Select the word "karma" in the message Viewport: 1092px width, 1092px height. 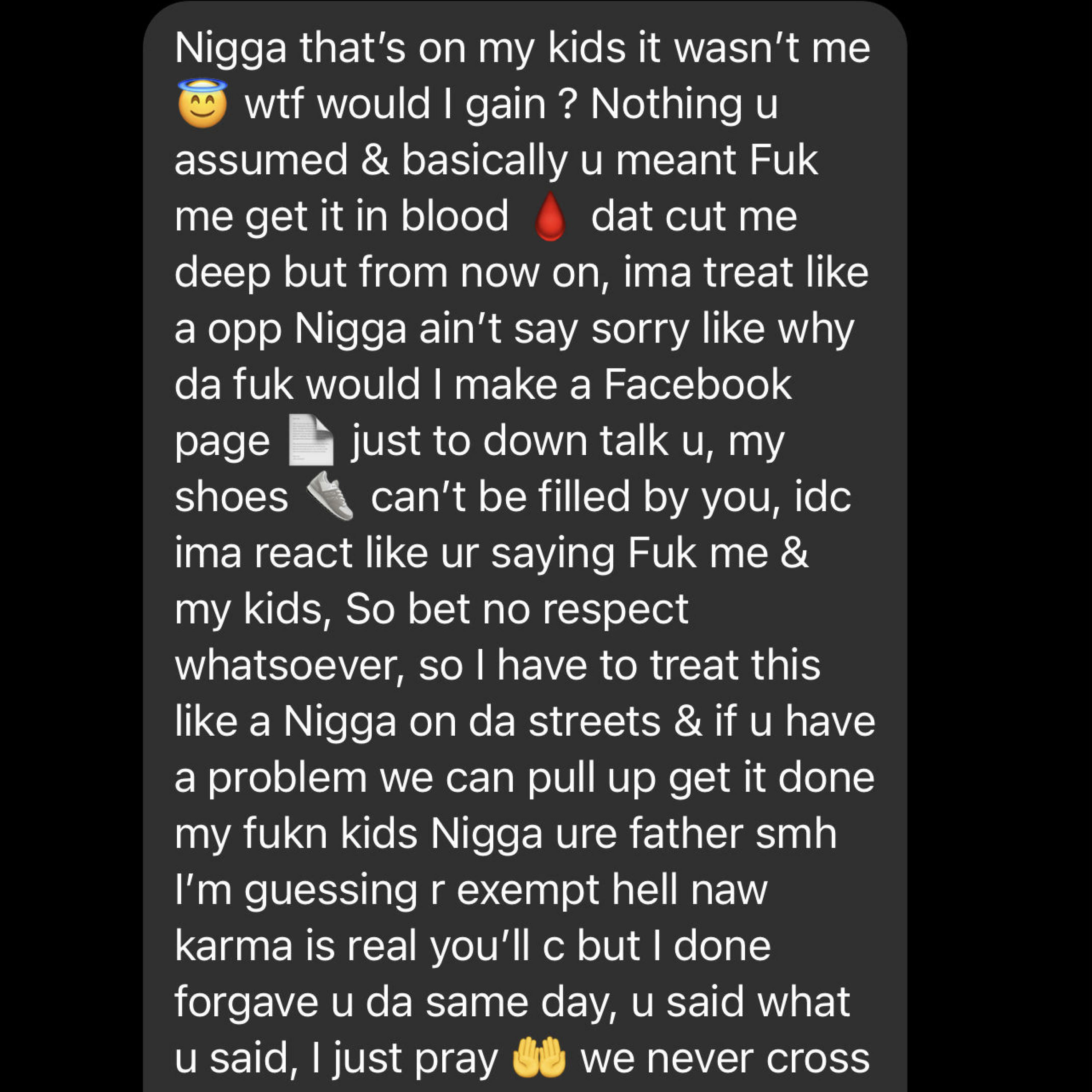pos(234,946)
